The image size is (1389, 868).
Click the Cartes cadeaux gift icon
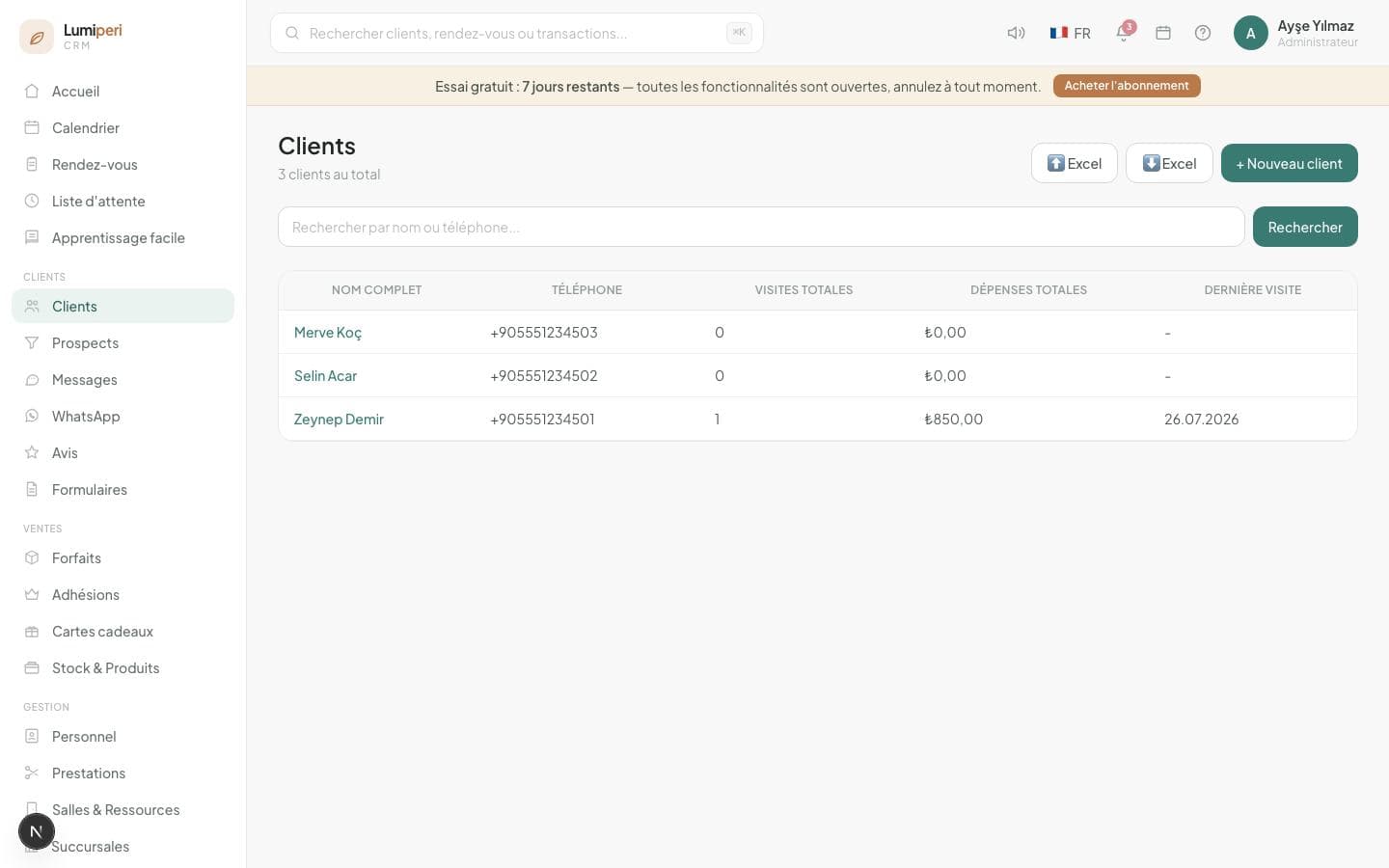32,631
